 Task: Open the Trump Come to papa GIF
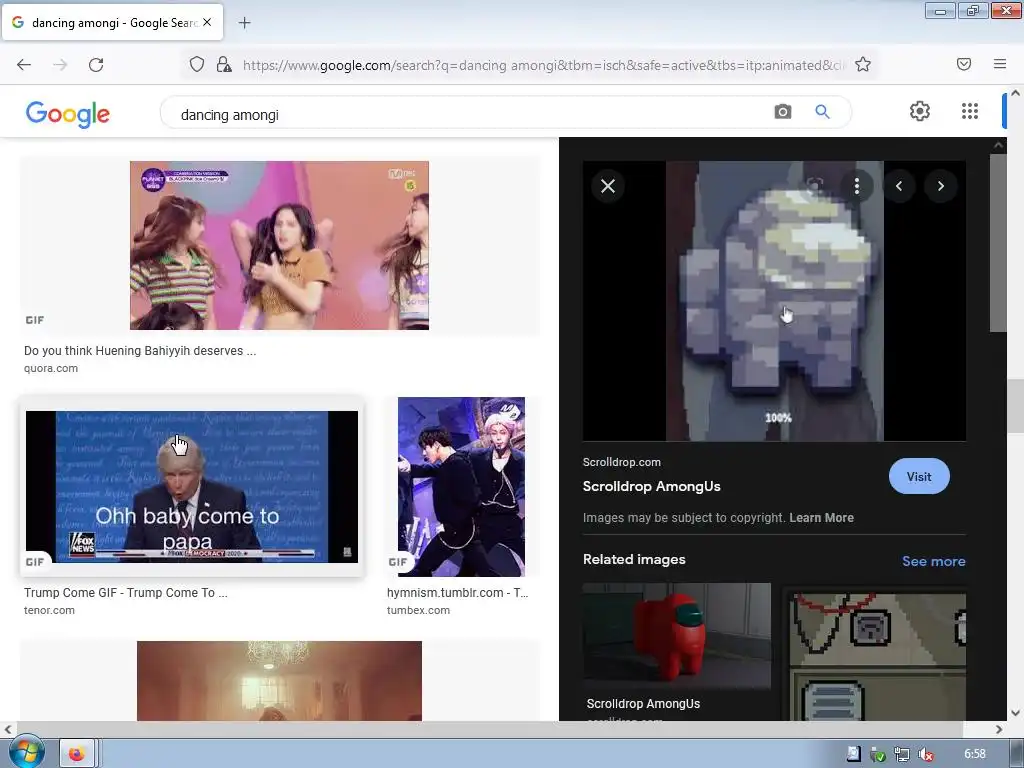point(192,487)
